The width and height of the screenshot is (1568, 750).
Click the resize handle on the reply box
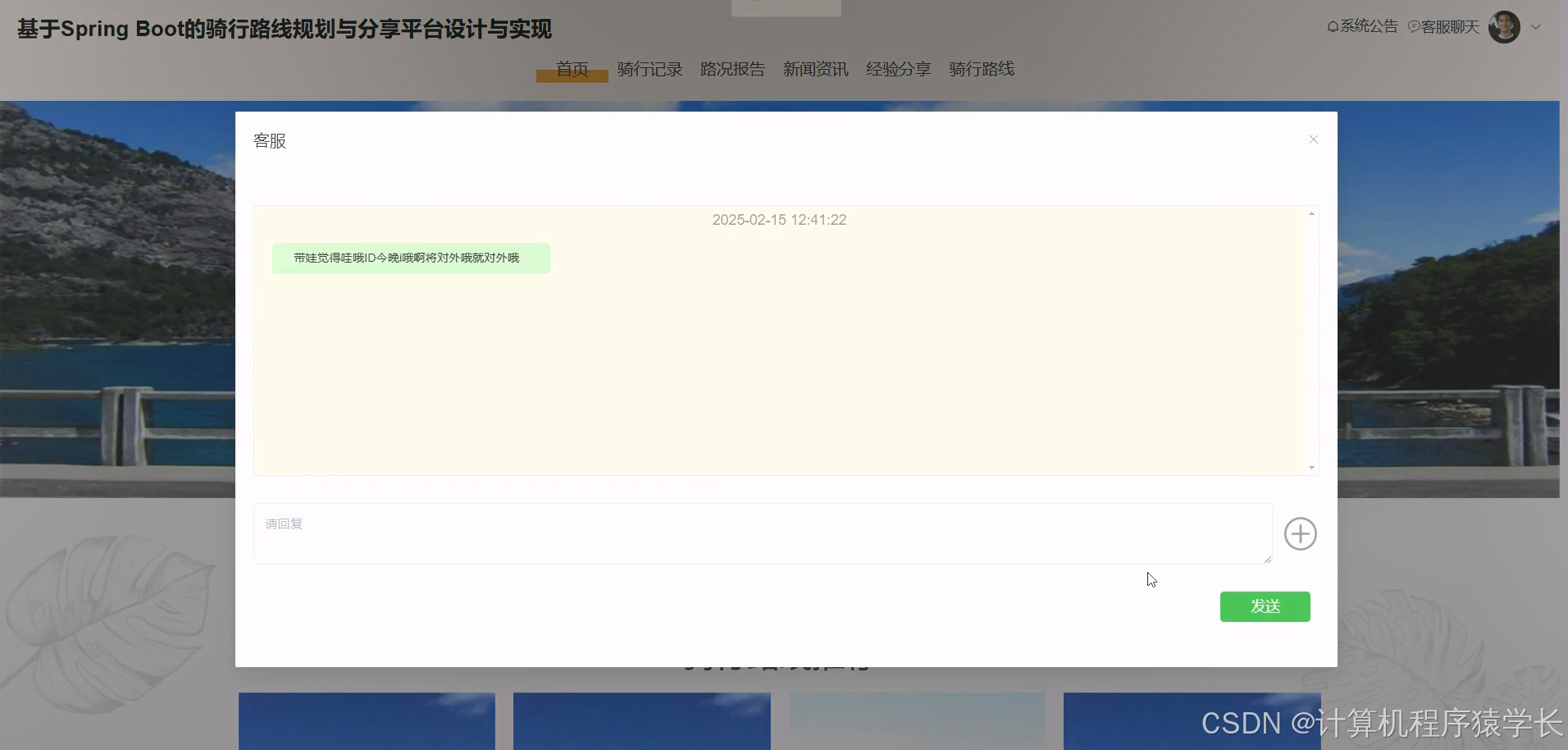pos(1268,560)
